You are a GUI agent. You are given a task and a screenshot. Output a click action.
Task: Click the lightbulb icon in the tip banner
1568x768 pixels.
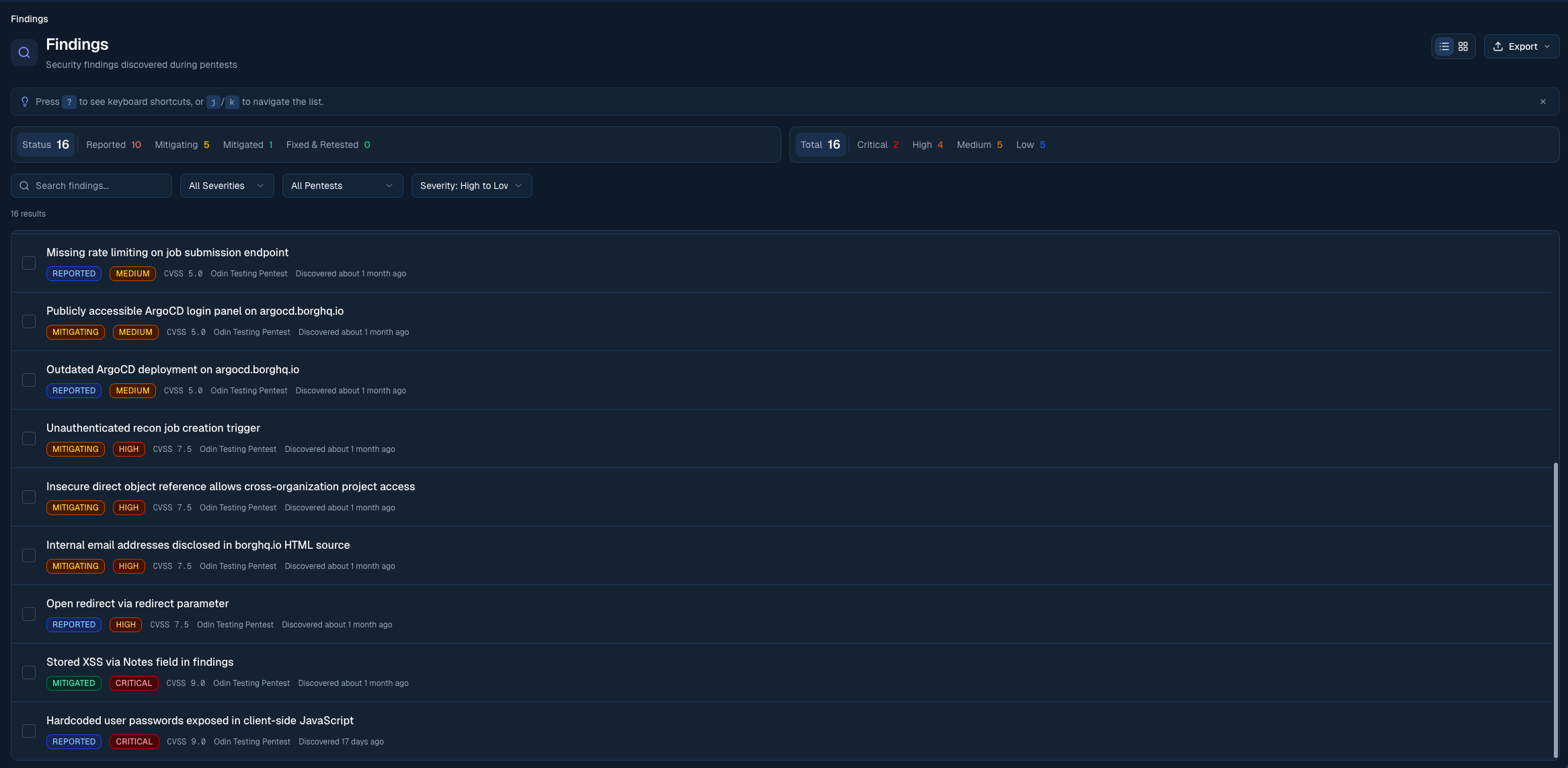coord(25,101)
